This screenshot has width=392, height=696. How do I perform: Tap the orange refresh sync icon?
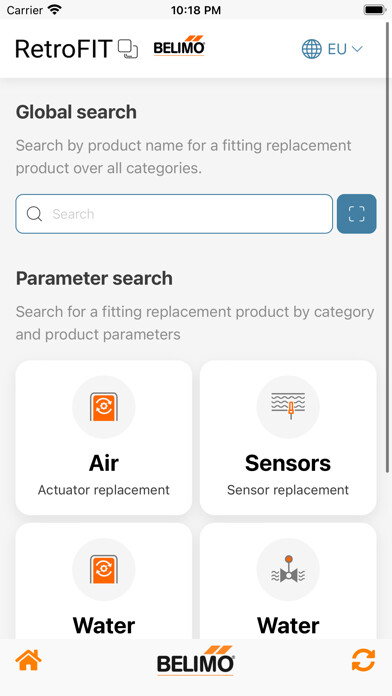363,660
